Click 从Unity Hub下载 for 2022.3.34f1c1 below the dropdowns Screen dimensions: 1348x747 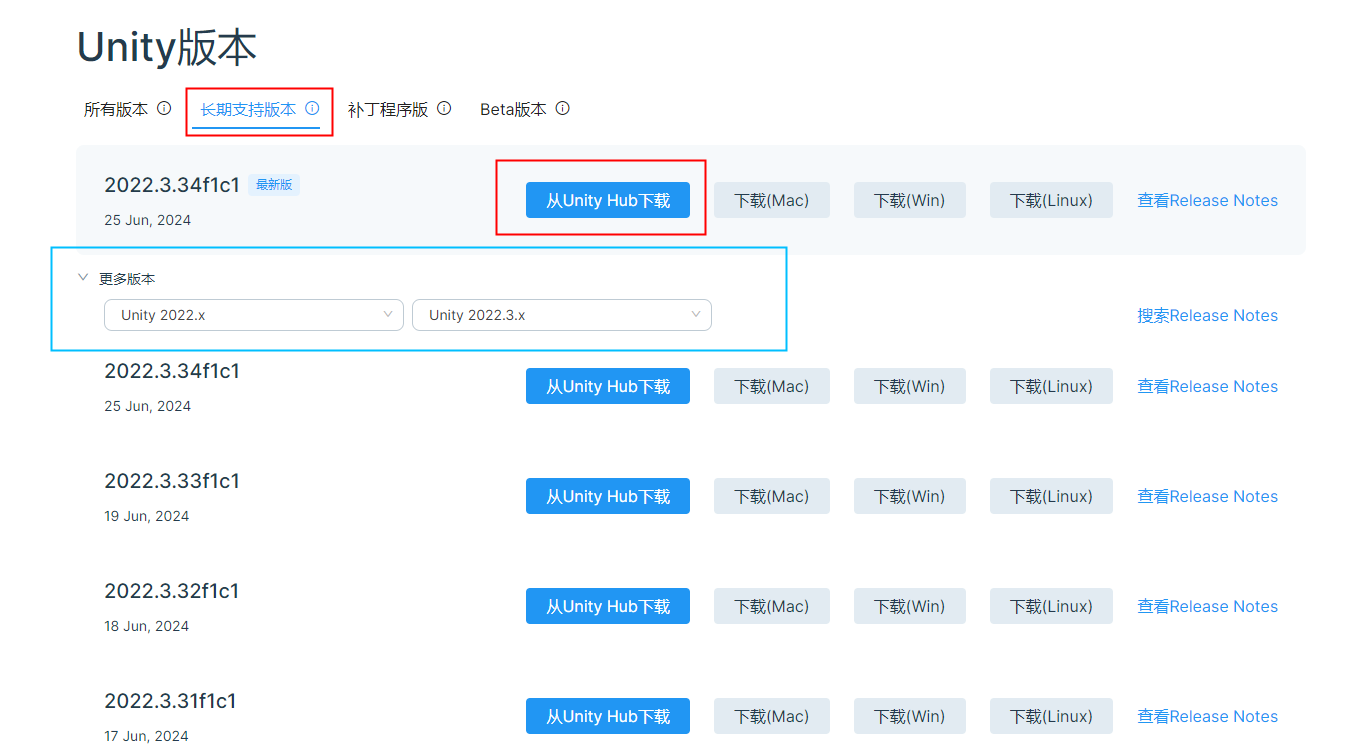click(x=608, y=386)
